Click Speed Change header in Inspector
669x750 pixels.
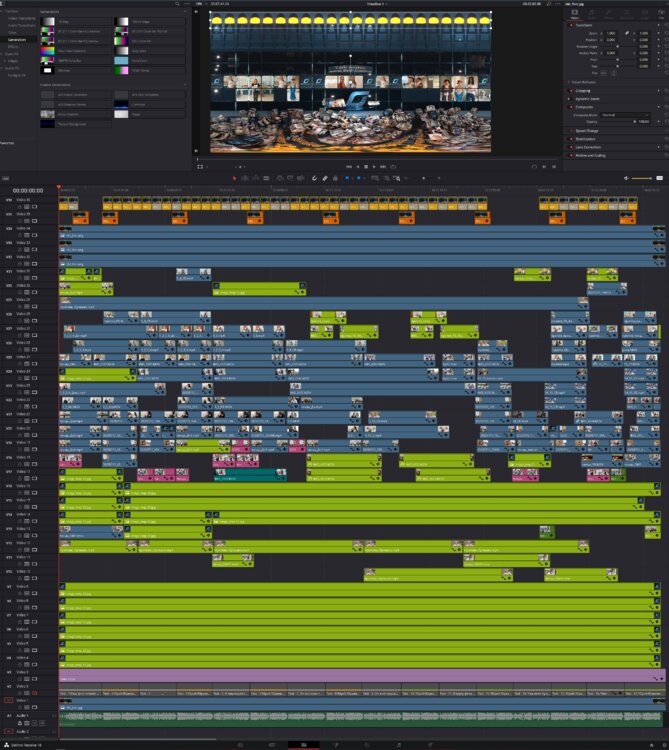point(588,131)
